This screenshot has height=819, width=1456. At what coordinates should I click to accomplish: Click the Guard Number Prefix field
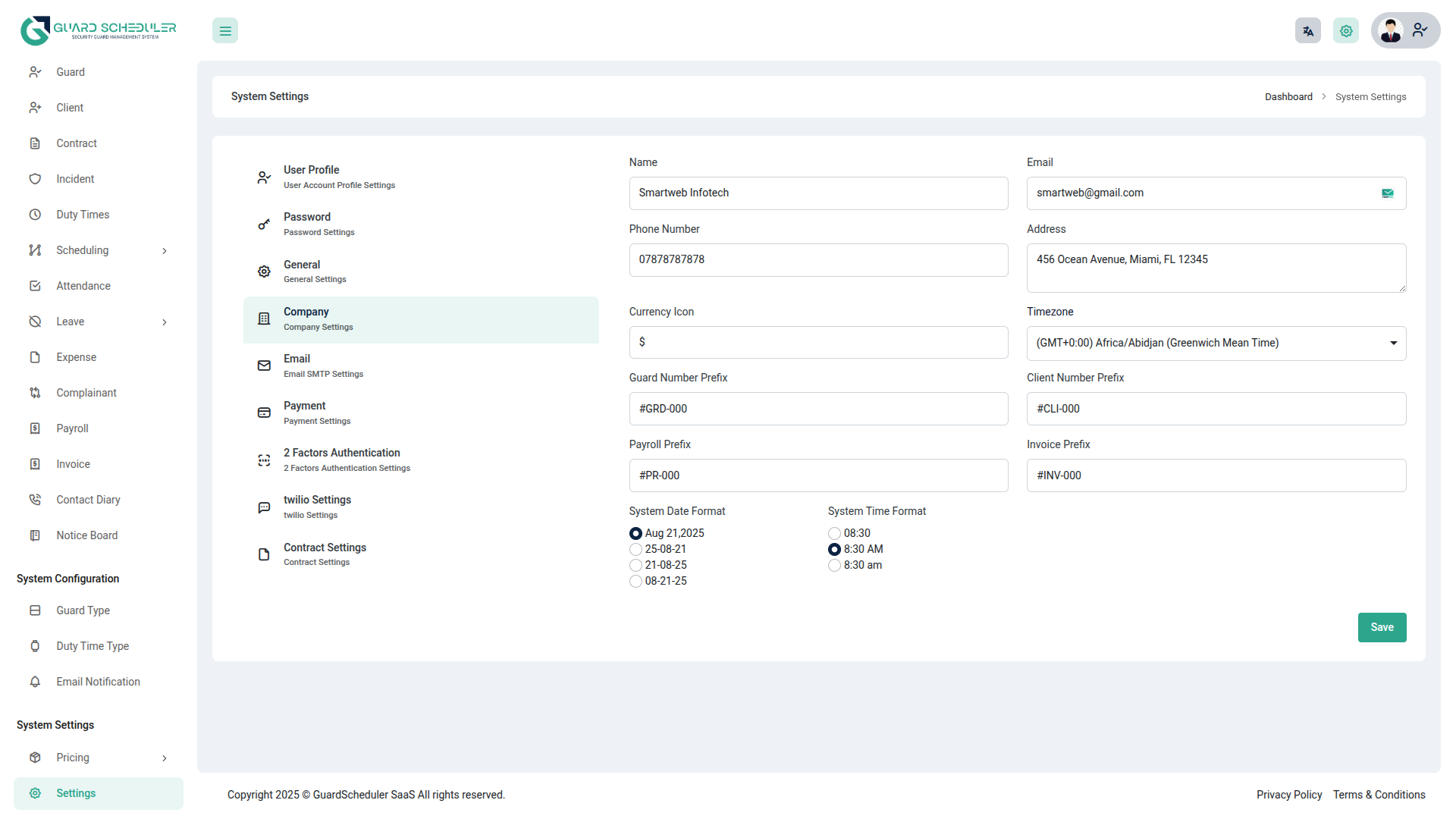[x=817, y=409]
